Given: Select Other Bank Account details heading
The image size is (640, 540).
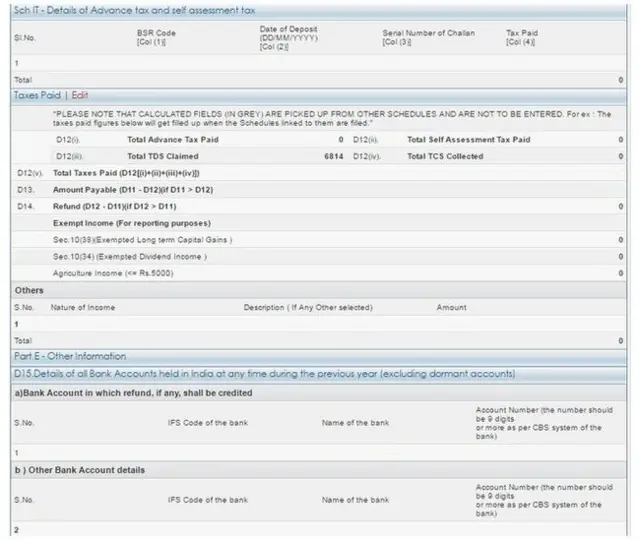Looking at the screenshot, I should [x=80, y=470].
